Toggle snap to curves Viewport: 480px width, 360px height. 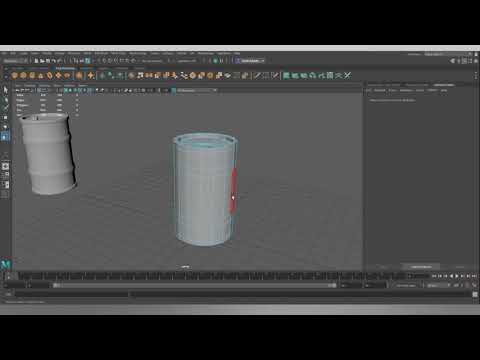[110, 61]
